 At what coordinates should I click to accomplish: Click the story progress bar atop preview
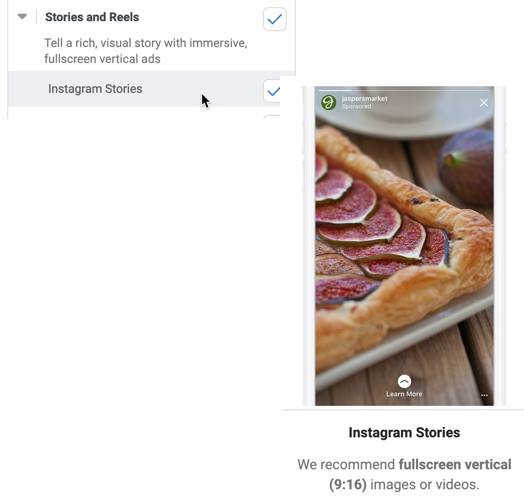tap(404, 90)
